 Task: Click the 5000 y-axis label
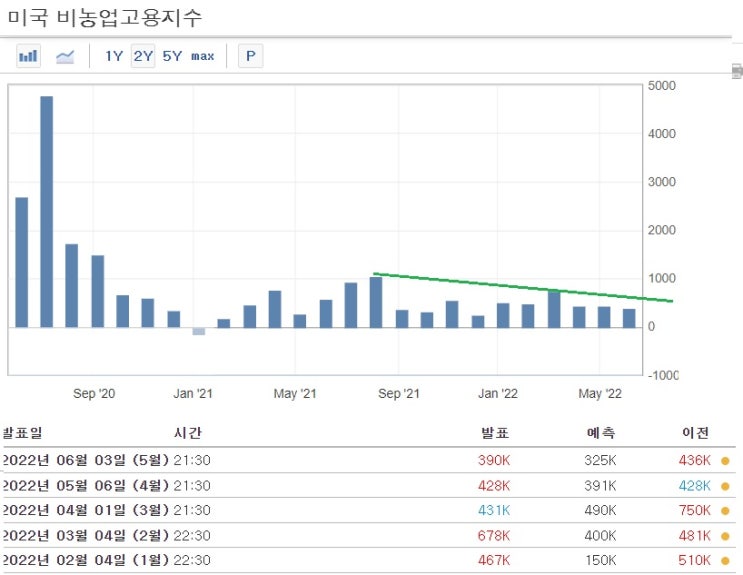coord(661,86)
